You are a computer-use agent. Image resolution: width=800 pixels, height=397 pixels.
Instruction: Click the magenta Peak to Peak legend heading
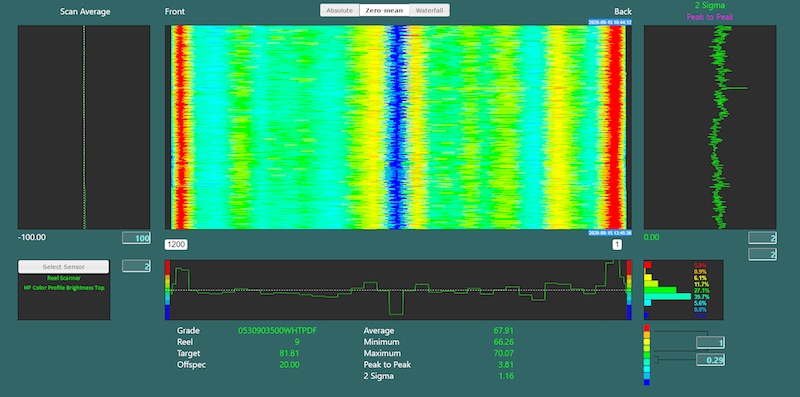pyautogui.click(x=710, y=17)
